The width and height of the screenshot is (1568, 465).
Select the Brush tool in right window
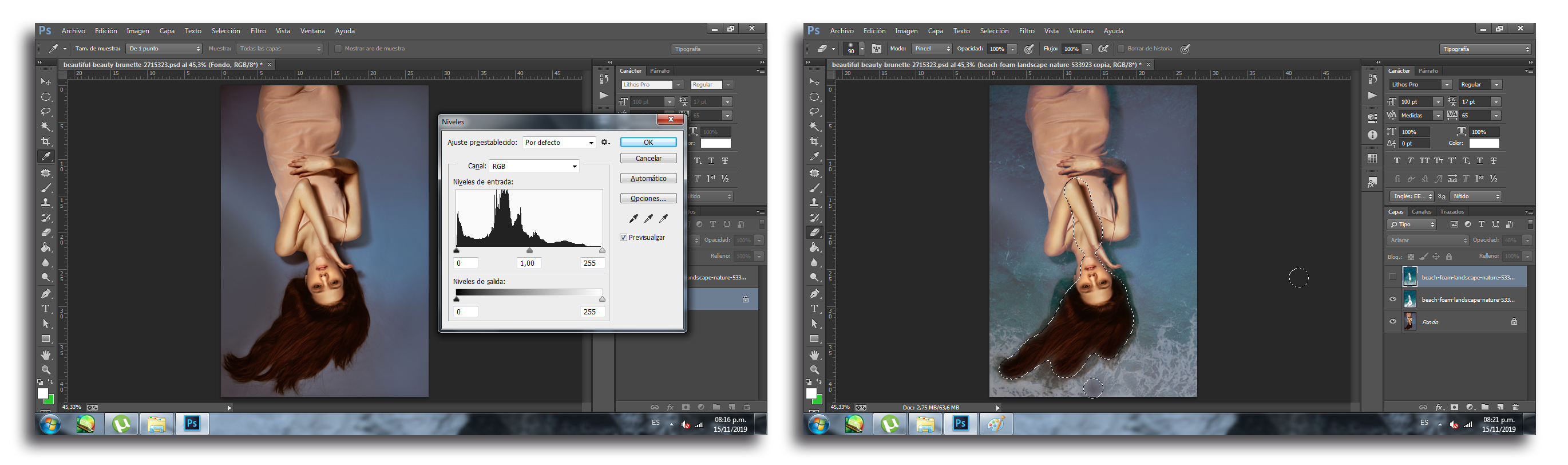pyautogui.click(x=814, y=188)
